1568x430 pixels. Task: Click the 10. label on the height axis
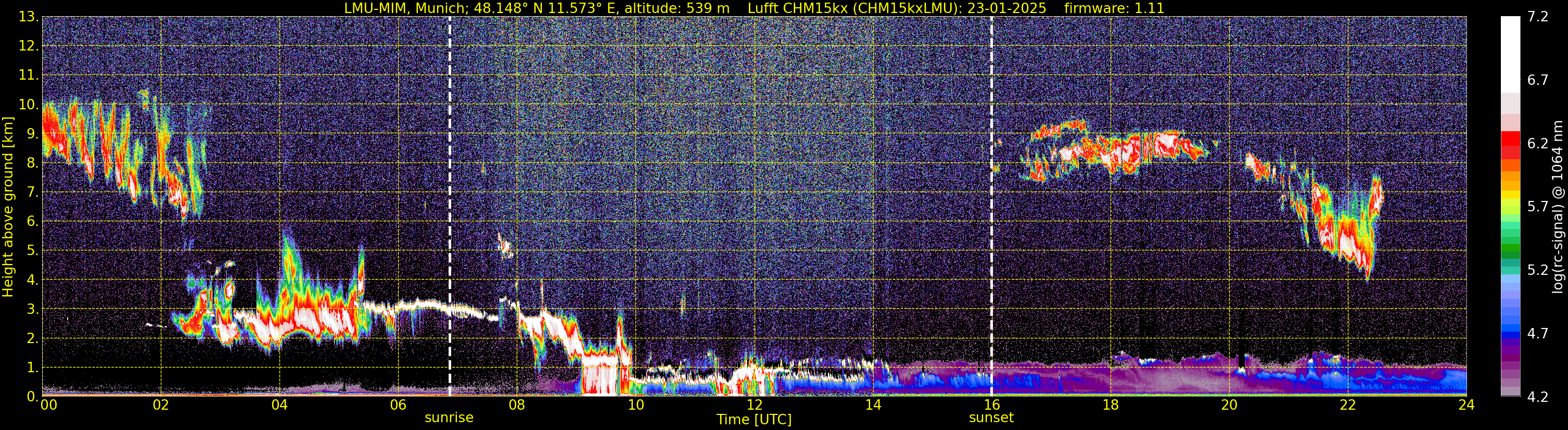(28, 105)
